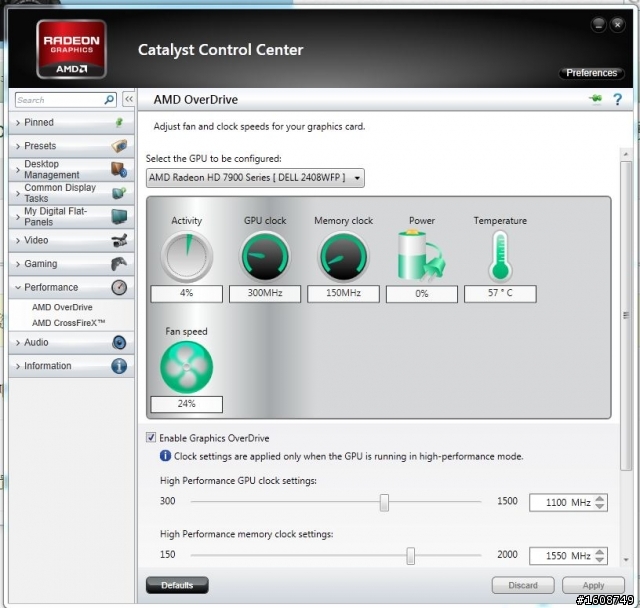
Task: Click the Apply button
Action: click(593, 585)
